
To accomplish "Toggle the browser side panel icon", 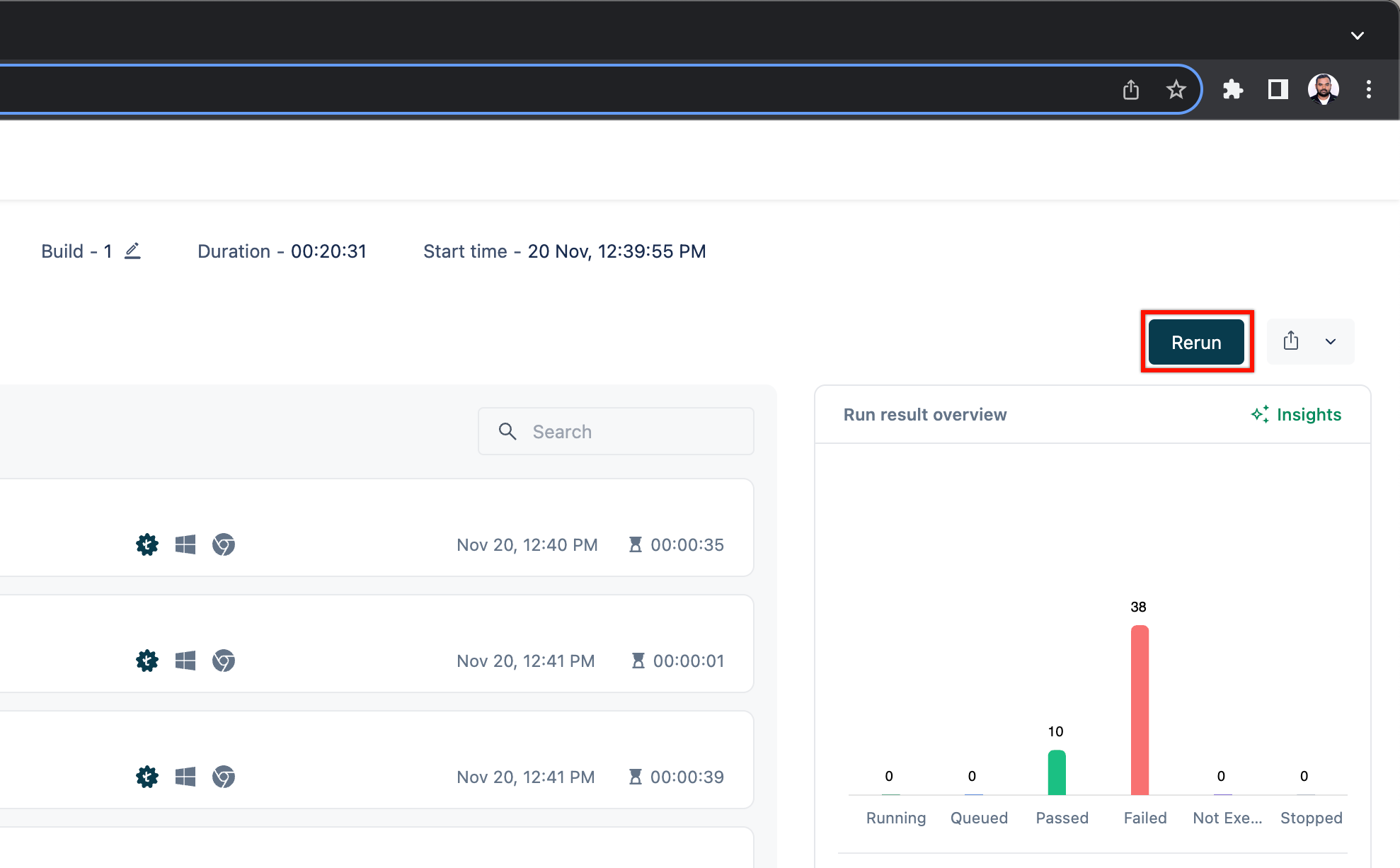I will 1278,89.
